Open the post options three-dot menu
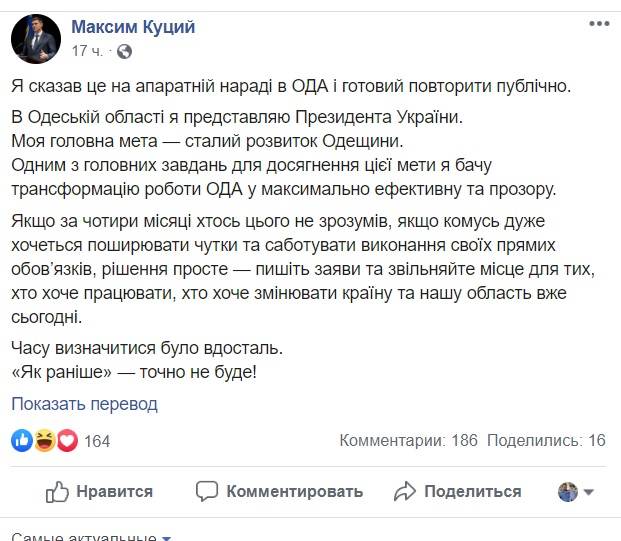621x541 pixels. [597, 24]
